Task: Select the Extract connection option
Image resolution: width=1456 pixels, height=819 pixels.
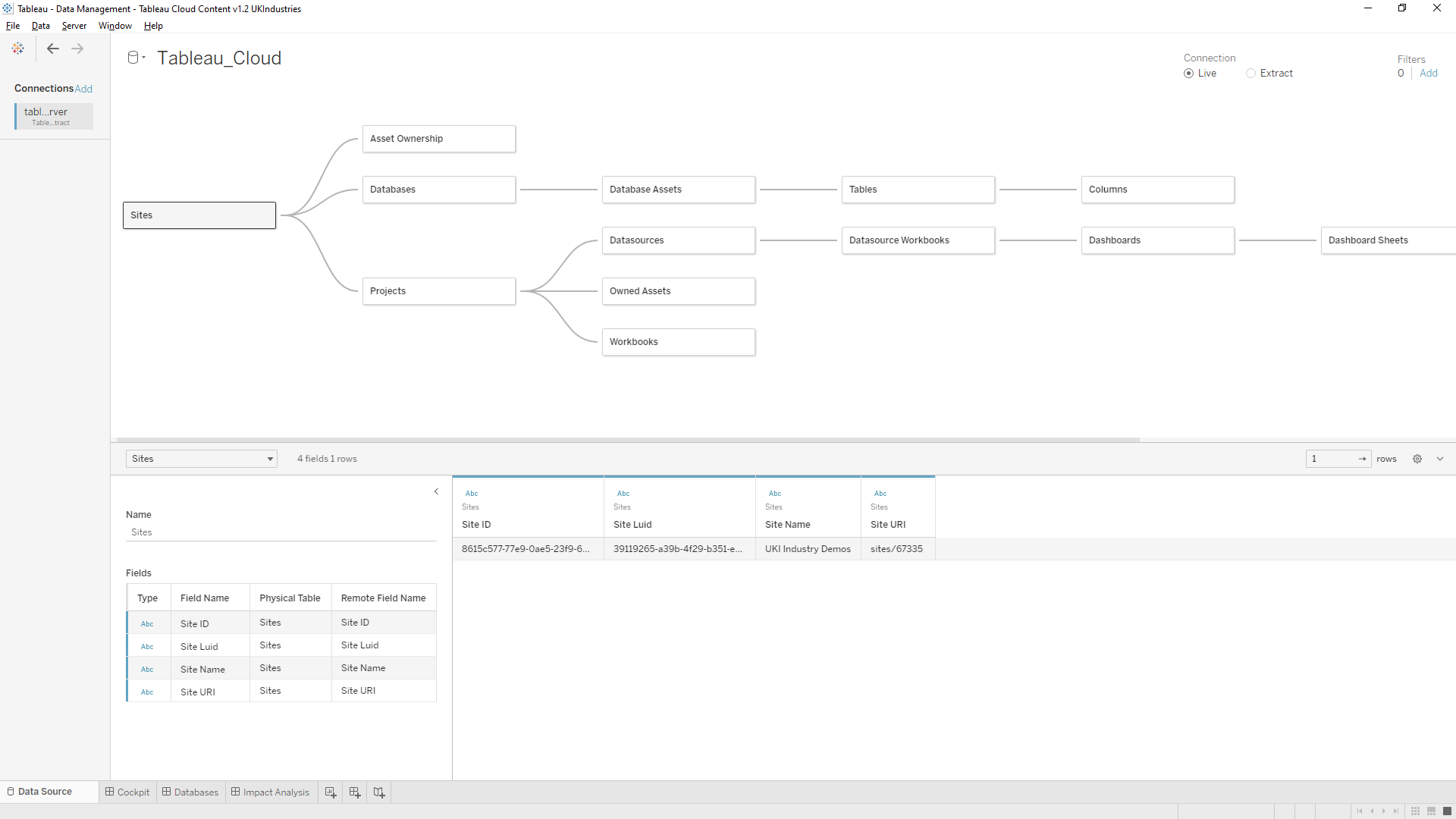Action: click(x=1250, y=73)
